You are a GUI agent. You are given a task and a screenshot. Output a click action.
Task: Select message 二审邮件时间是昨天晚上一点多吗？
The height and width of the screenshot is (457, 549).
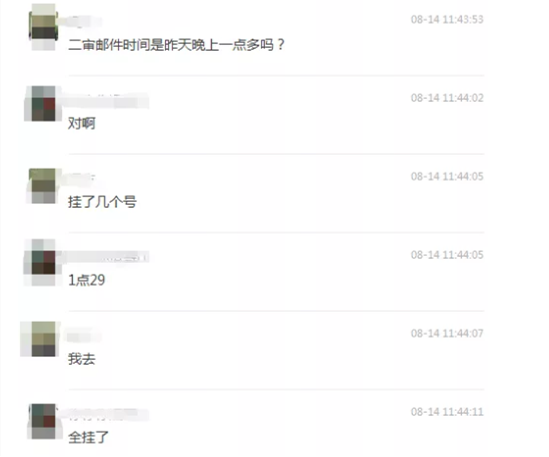click(177, 45)
